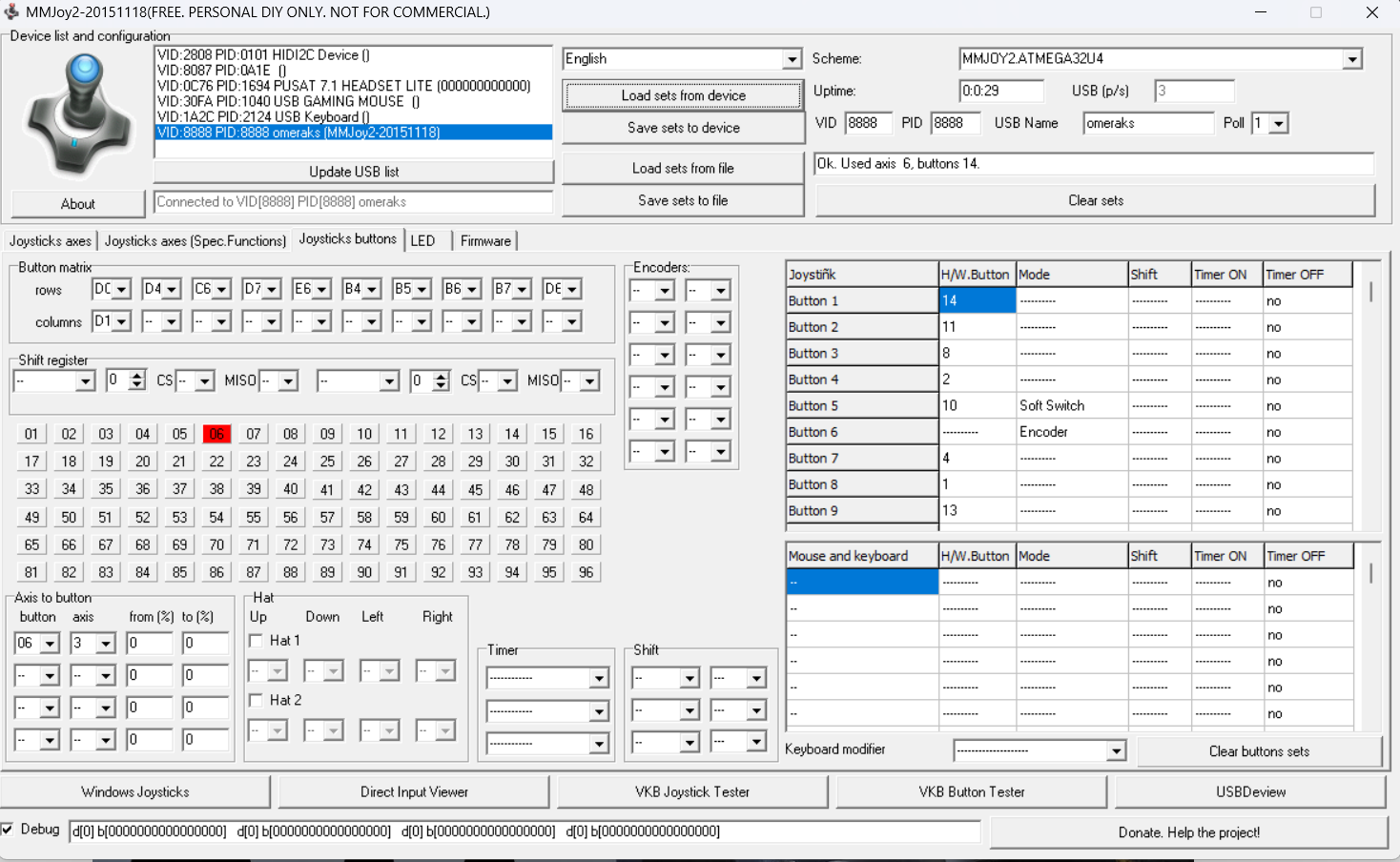The width and height of the screenshot is (1400, 862).
Task: Click the red highlighted button 06
Action: point(216,434)
